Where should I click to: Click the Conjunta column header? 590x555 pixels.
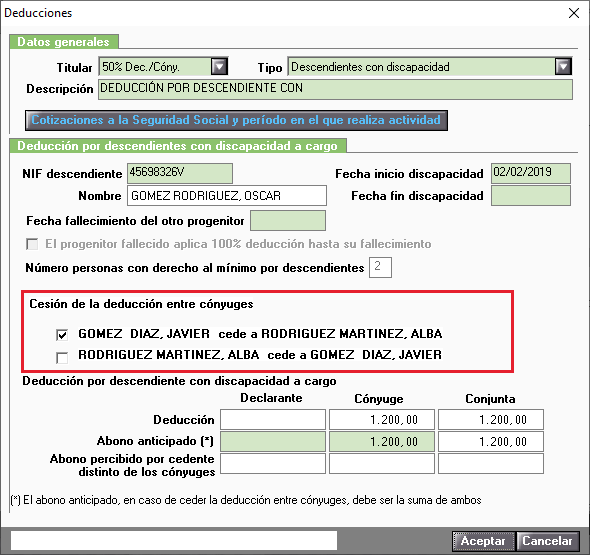pyautogui.click(x=490, y=399)
